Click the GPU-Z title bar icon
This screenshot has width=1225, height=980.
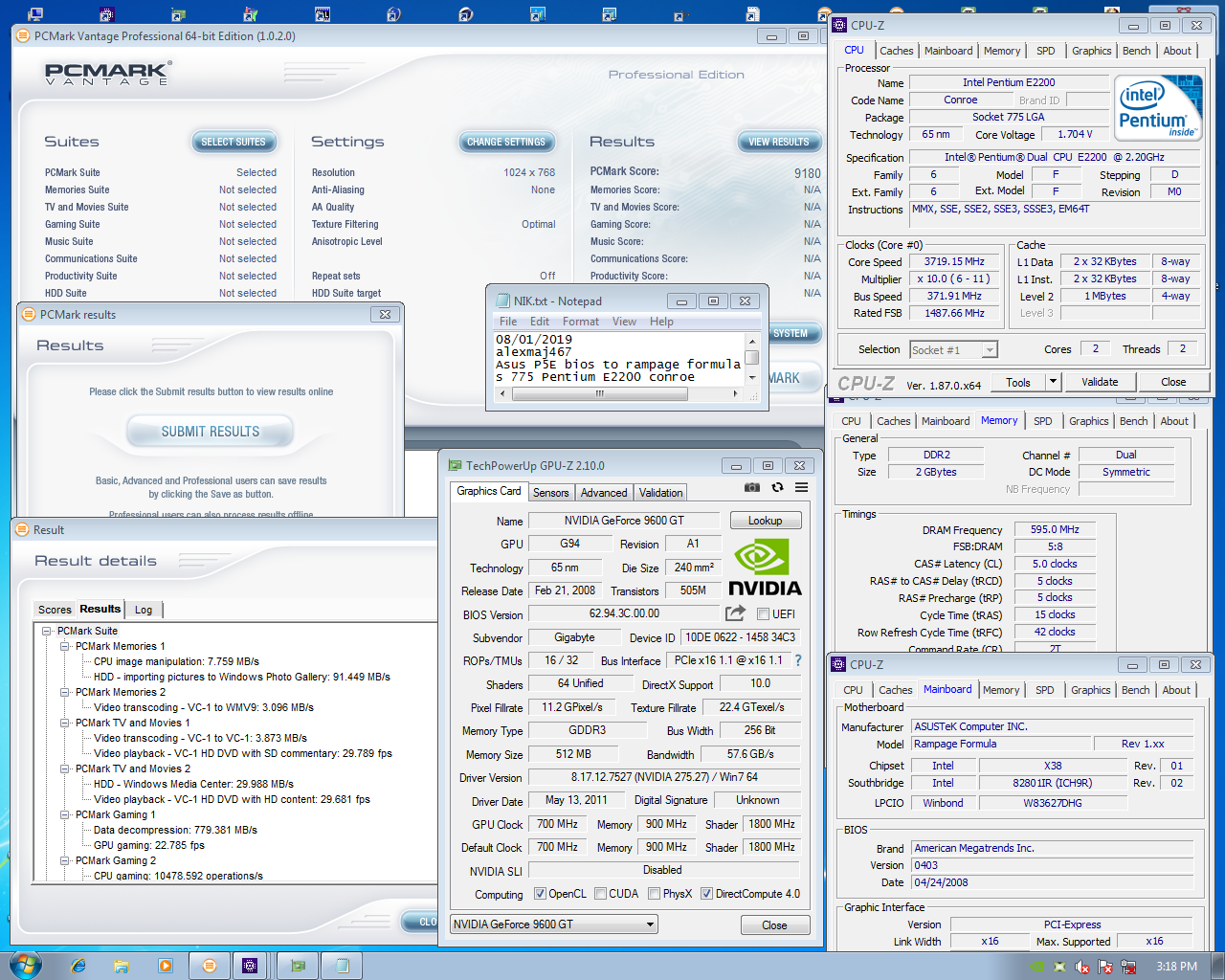(456, 466)
